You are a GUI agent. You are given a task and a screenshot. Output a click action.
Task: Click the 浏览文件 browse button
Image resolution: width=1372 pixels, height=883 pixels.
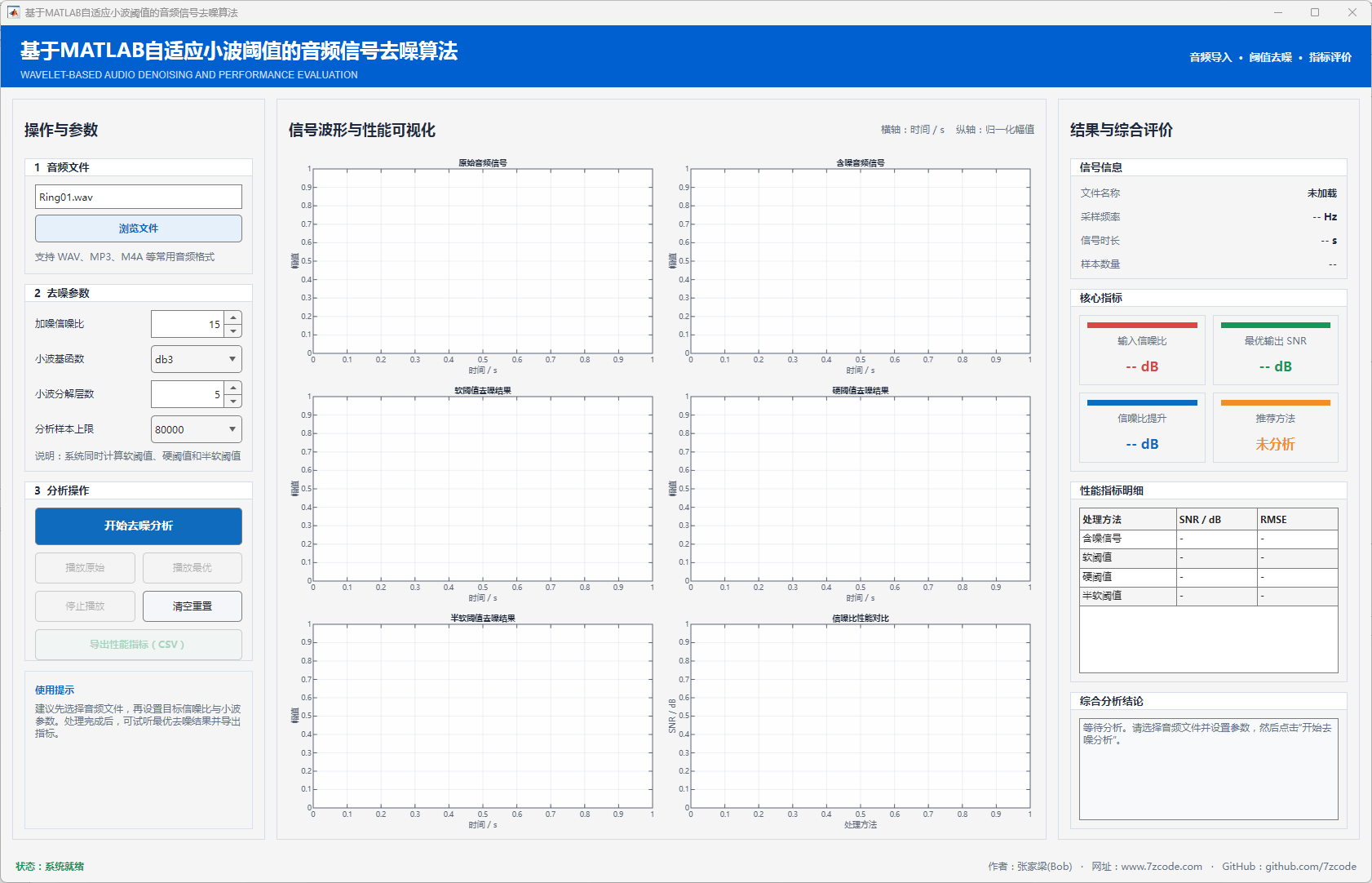click(x=139, y=229)
